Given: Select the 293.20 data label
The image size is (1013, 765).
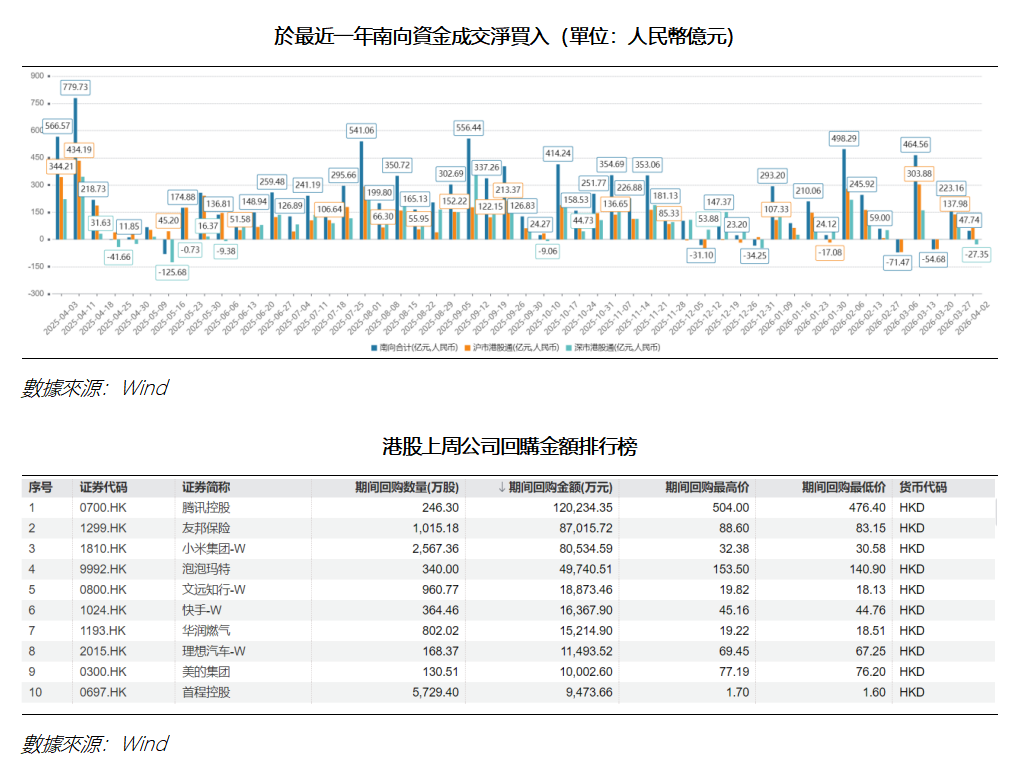Looking at the screenshot, I should pos(772,176).
